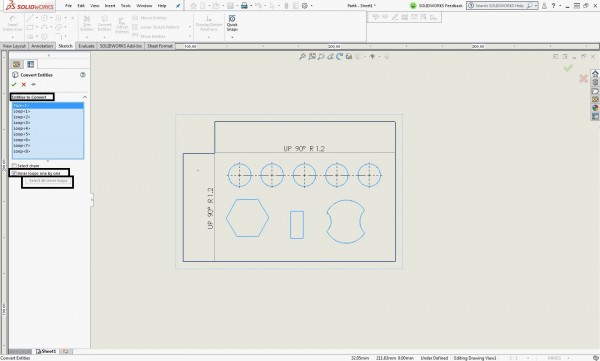The image size is (600, 361).
Task: Open SOLIDWORKS Resources home icon in right task pane
Action: point(595,74)
